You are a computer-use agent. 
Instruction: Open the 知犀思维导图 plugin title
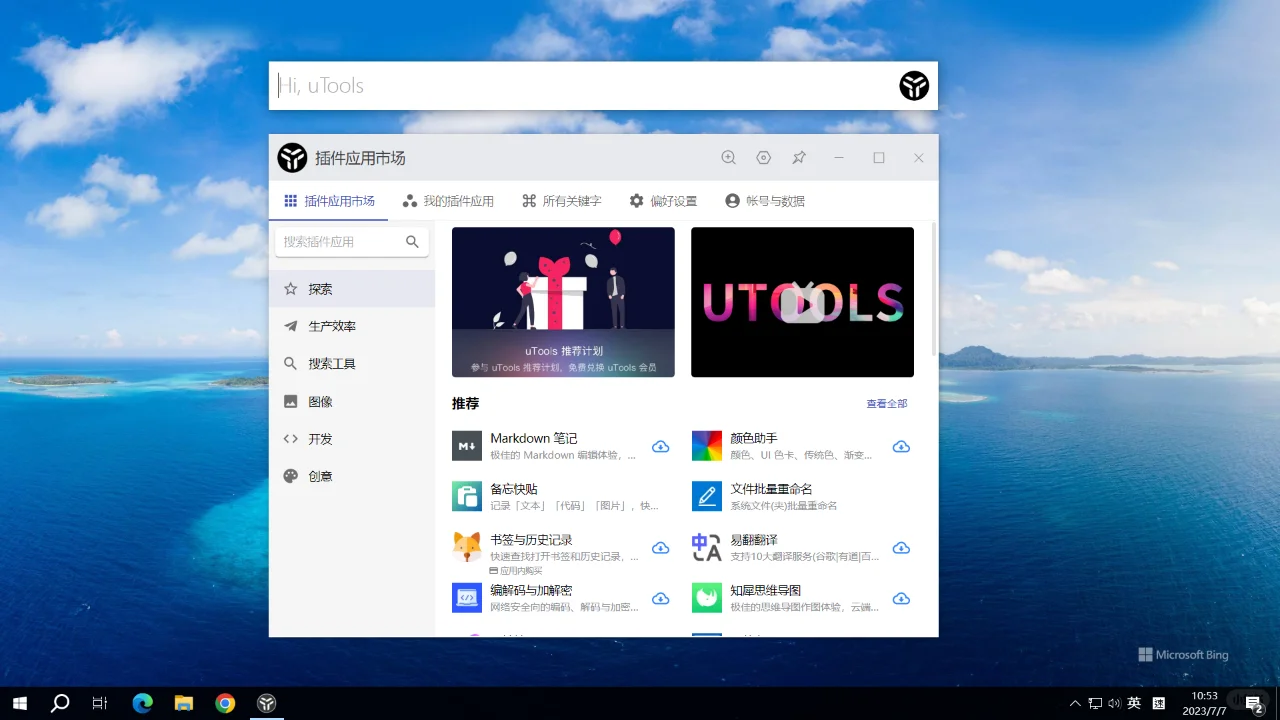pyautogui.click(x=766, y=591)
